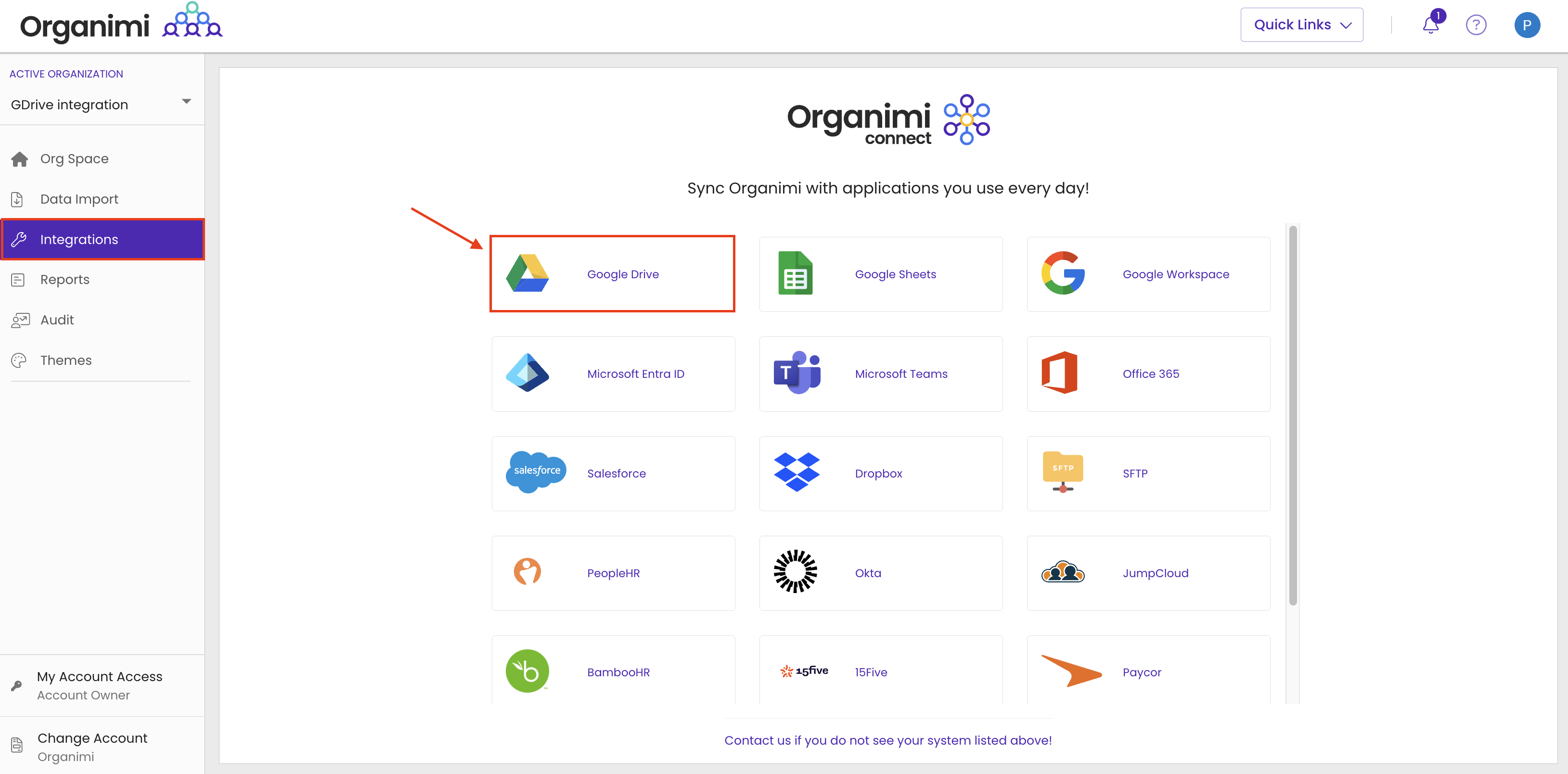Select the Microsoft Entra ID label
The height and width of the screenshot is (774, 1568).
[x=635, y=374]
